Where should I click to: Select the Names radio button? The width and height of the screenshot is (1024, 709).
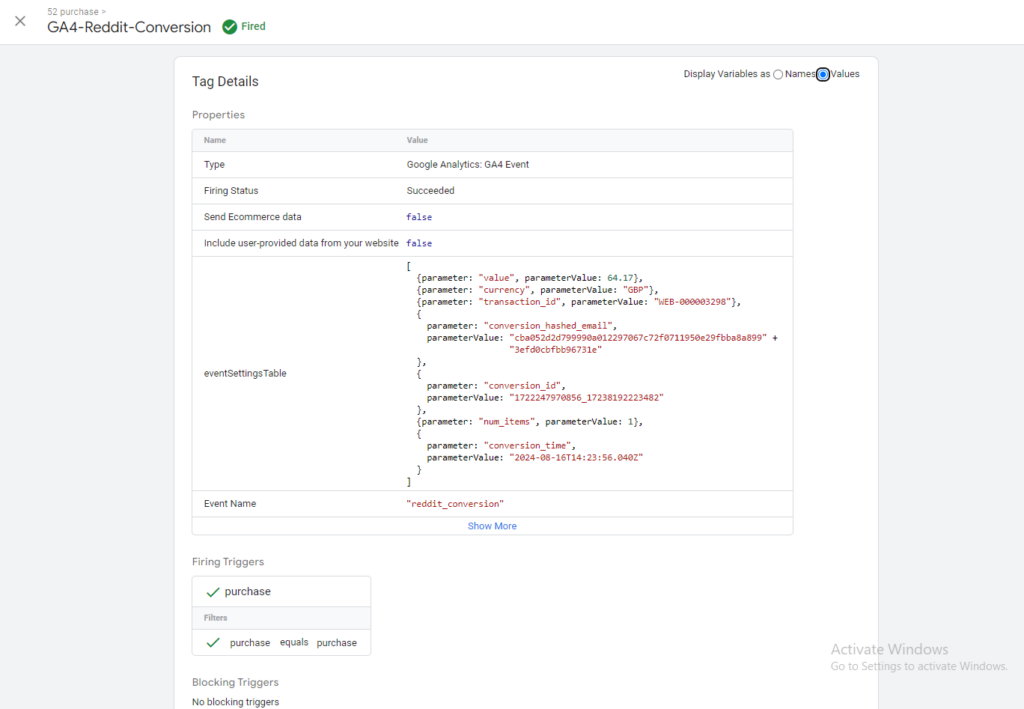click(x=778, y=74)
